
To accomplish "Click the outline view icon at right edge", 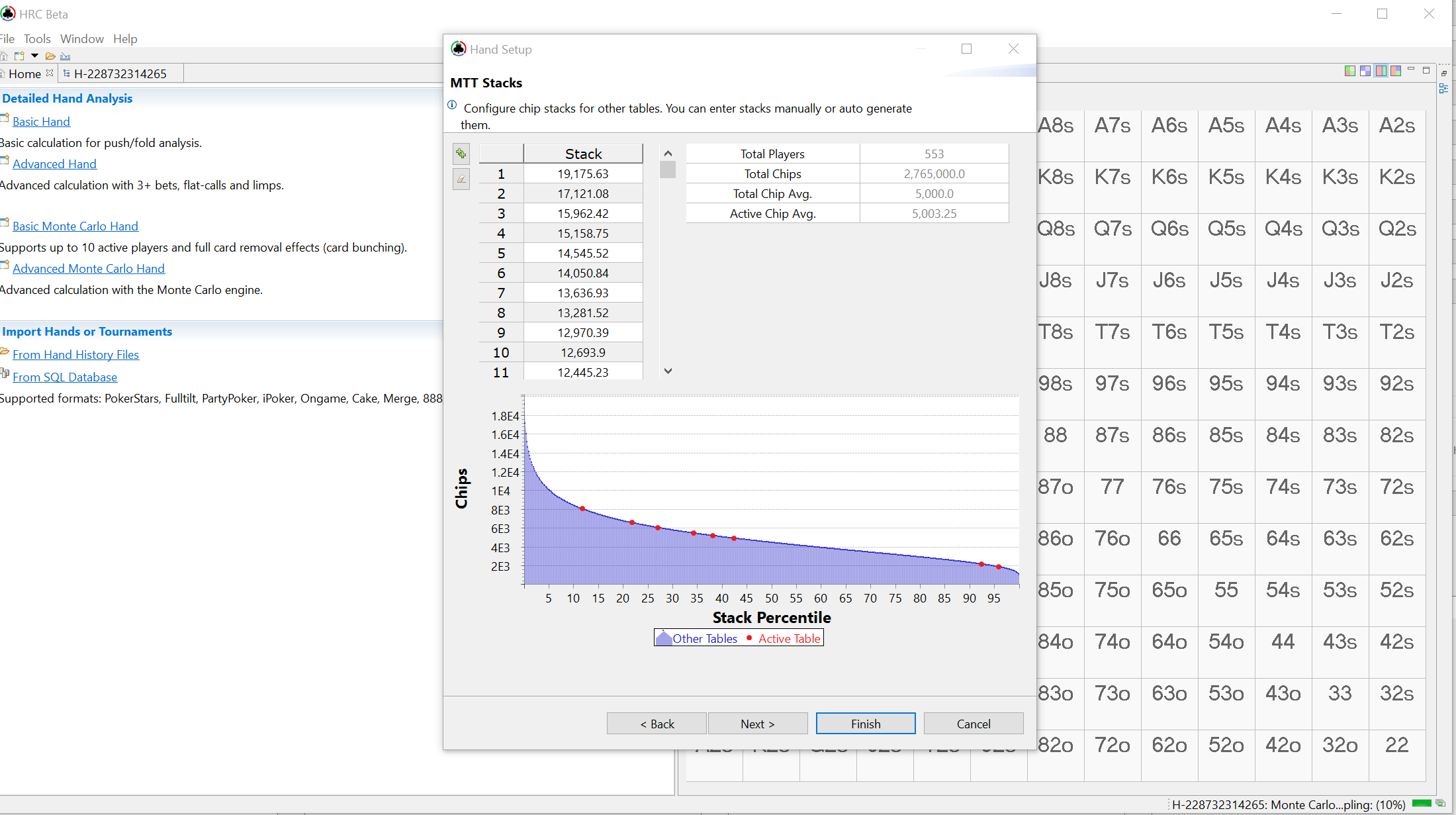I will tap(1443, 88).
